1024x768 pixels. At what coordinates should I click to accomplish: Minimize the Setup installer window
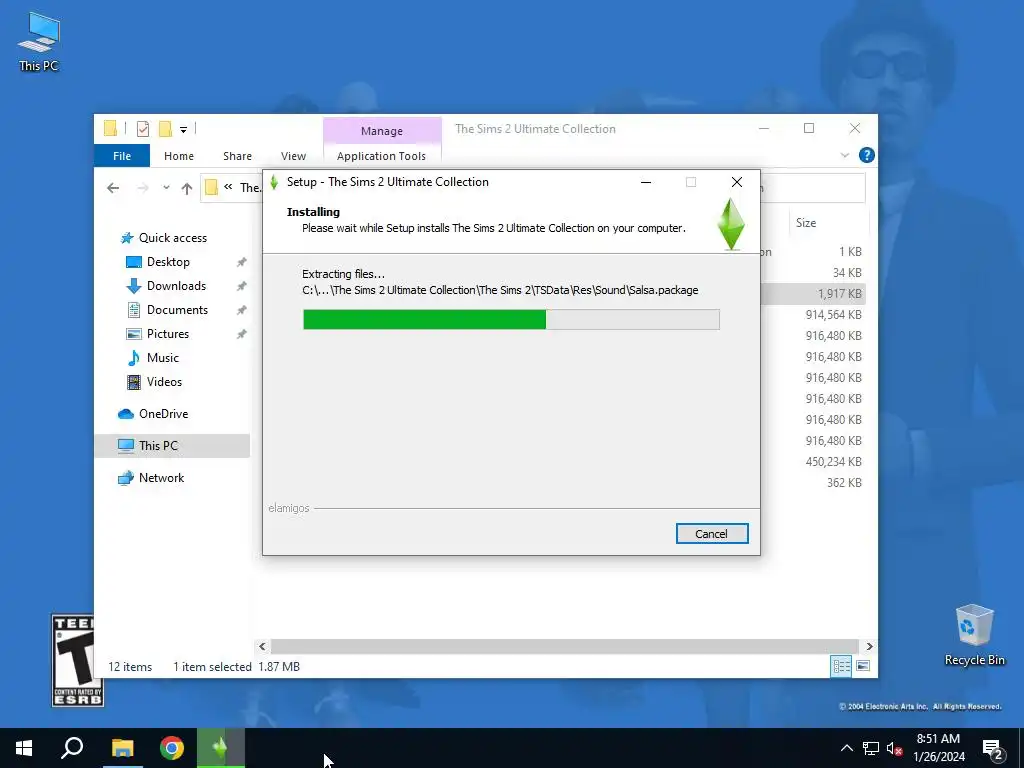646,182
